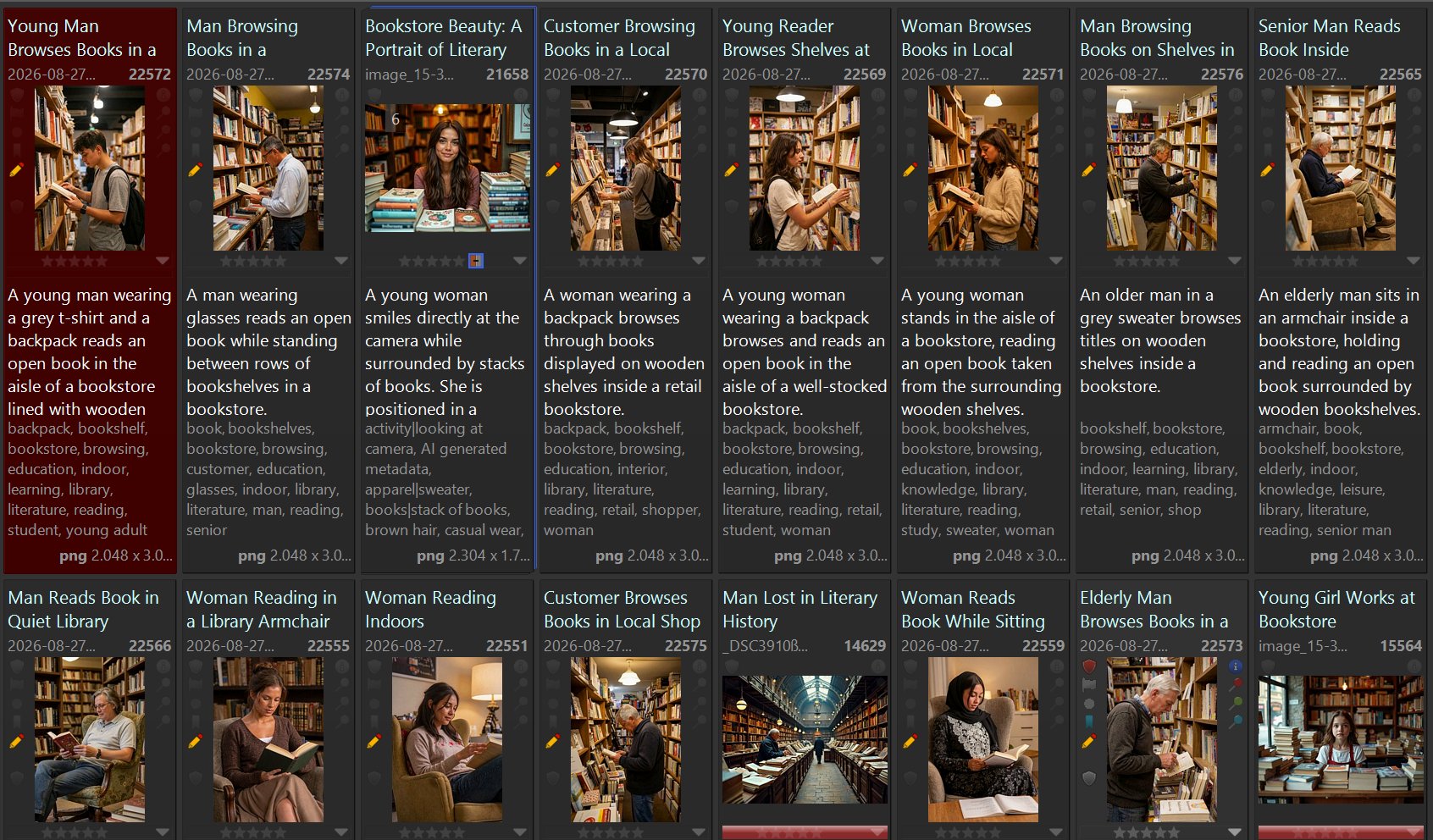Open the label dropdown arrow under Young Man Browses Books
Screen dimensions: 1433x840
click(163, 261)
